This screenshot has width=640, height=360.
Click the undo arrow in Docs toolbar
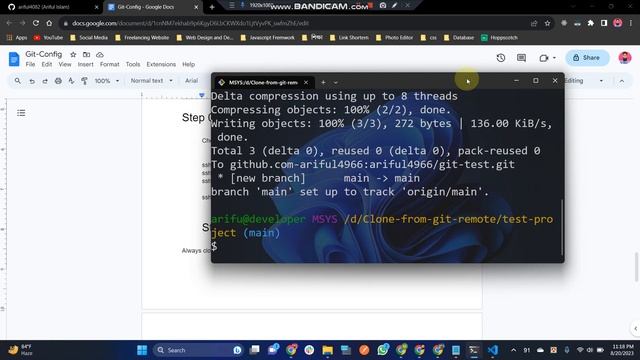click(32, 81)
